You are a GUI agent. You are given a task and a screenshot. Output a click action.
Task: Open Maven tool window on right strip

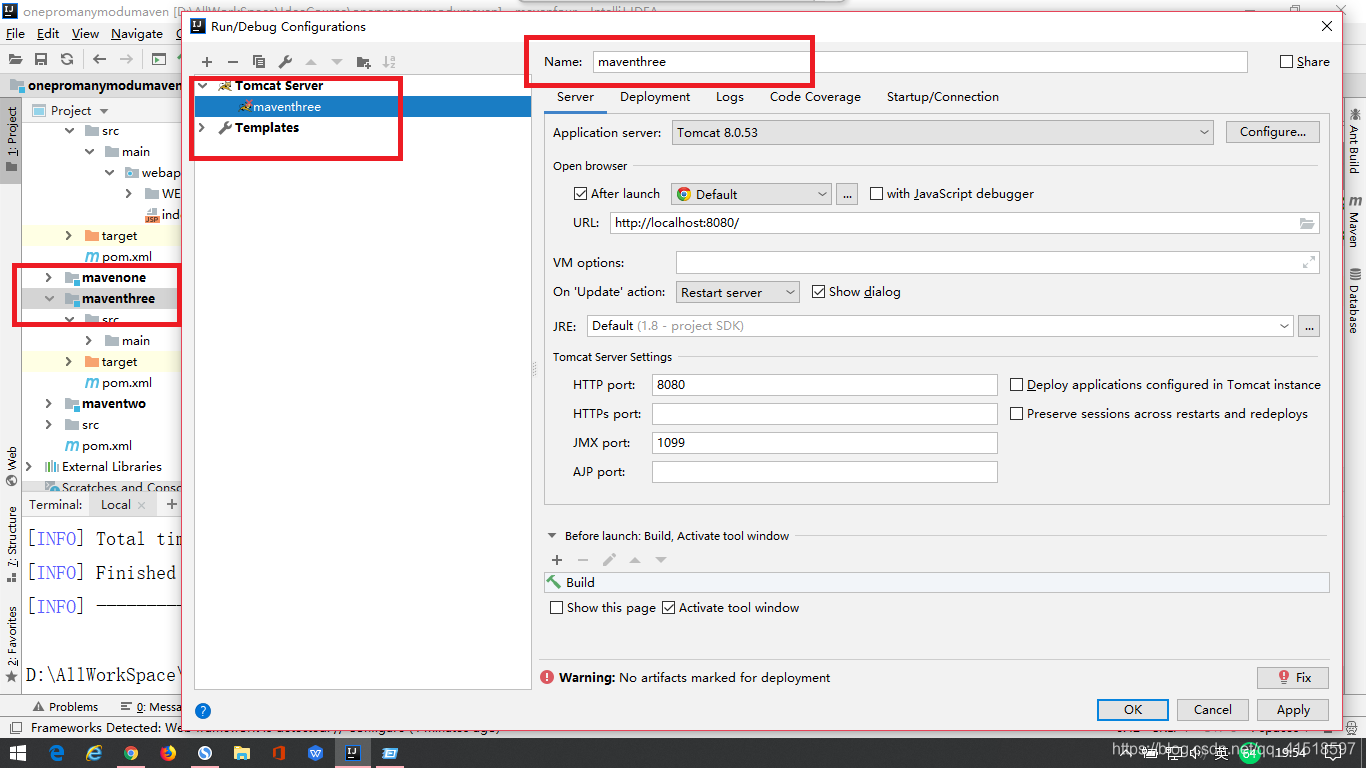point(1354,221)
